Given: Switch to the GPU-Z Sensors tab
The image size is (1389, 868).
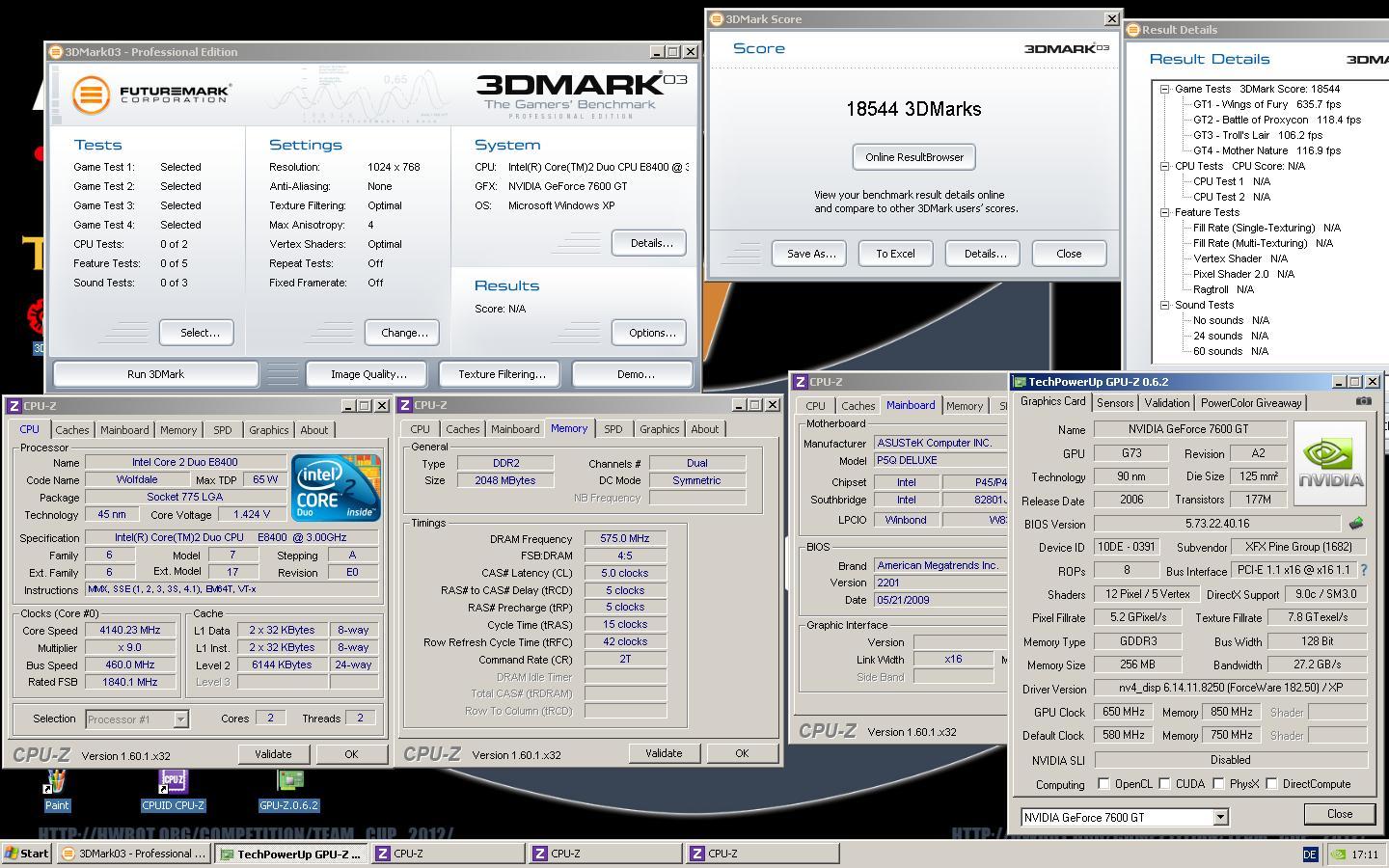Looking at the screenshot, I should [1115, 403].
